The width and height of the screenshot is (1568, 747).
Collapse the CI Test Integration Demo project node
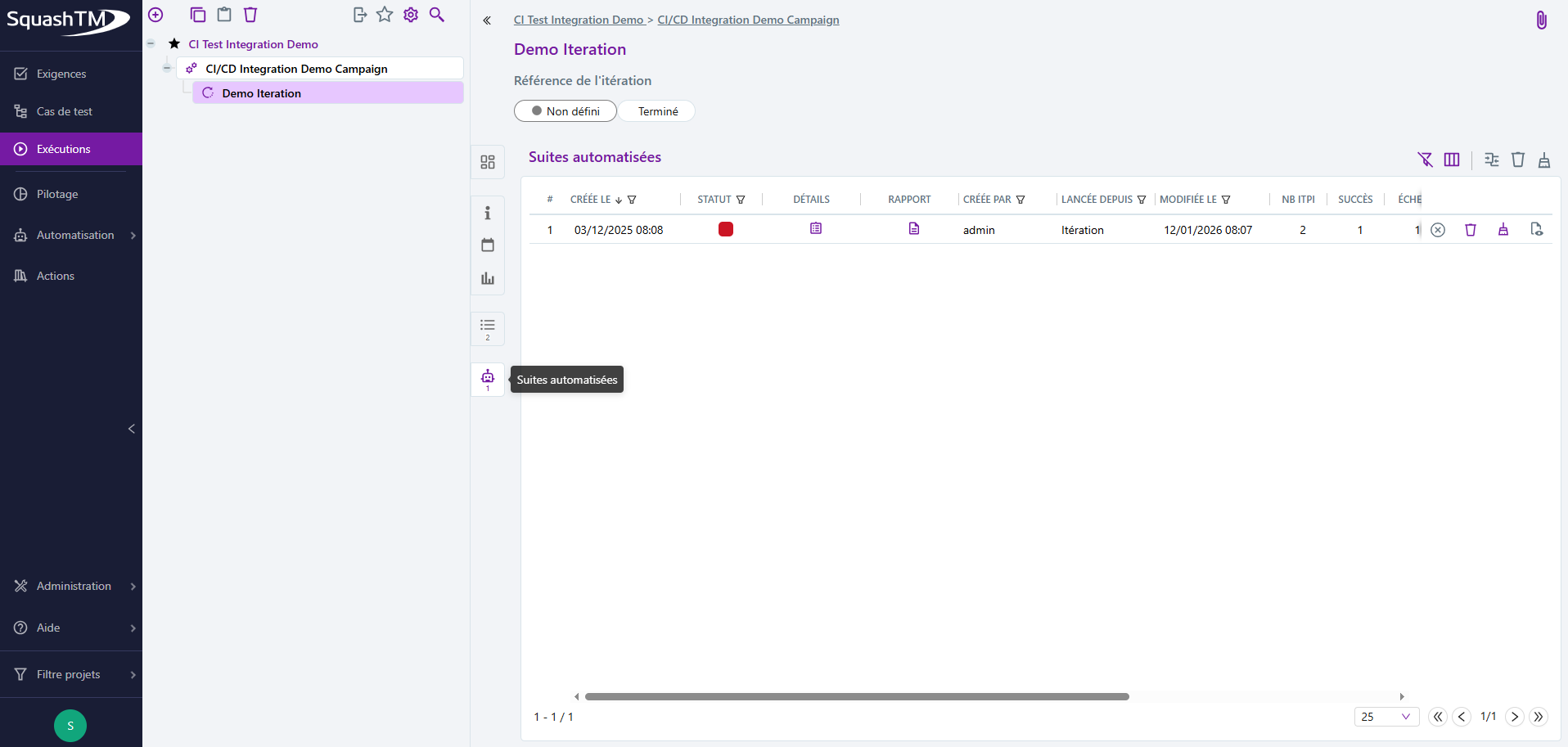pos(151,43)
